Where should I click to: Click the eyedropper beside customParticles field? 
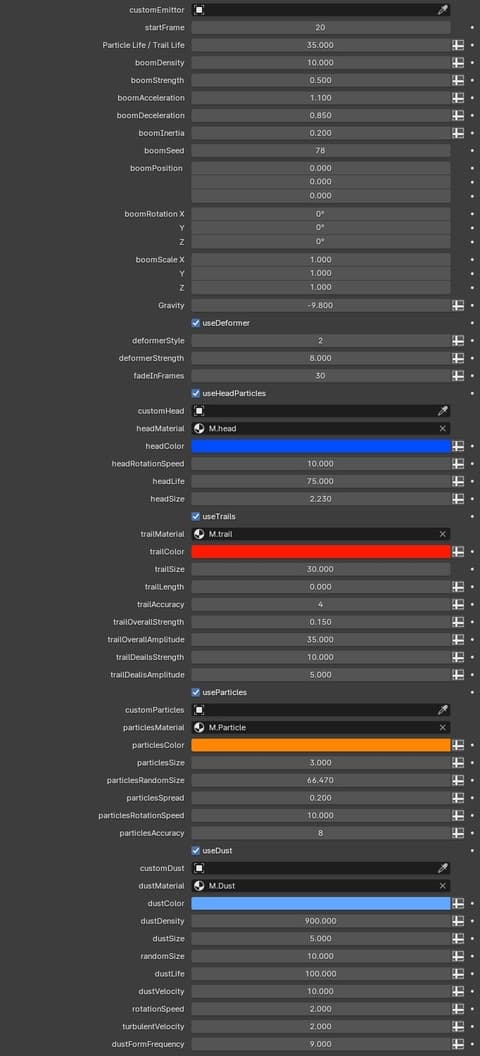click(x=442, y=710)
